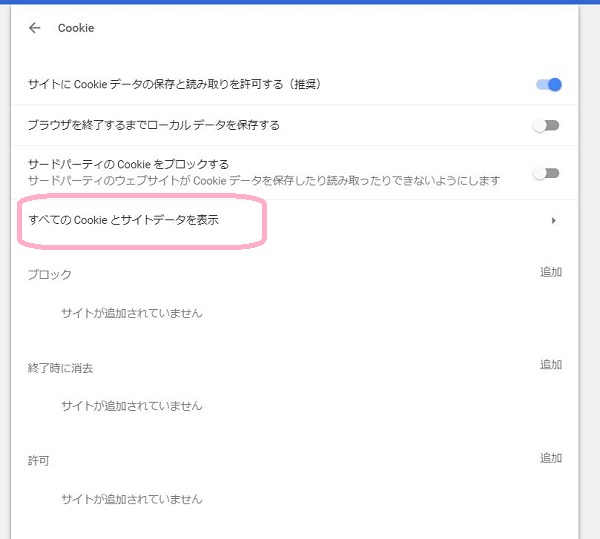Viewport: 600px width, 539px height.
Task: Click 追加 next to 終了時に消去 section
Action: coord(551,365)
